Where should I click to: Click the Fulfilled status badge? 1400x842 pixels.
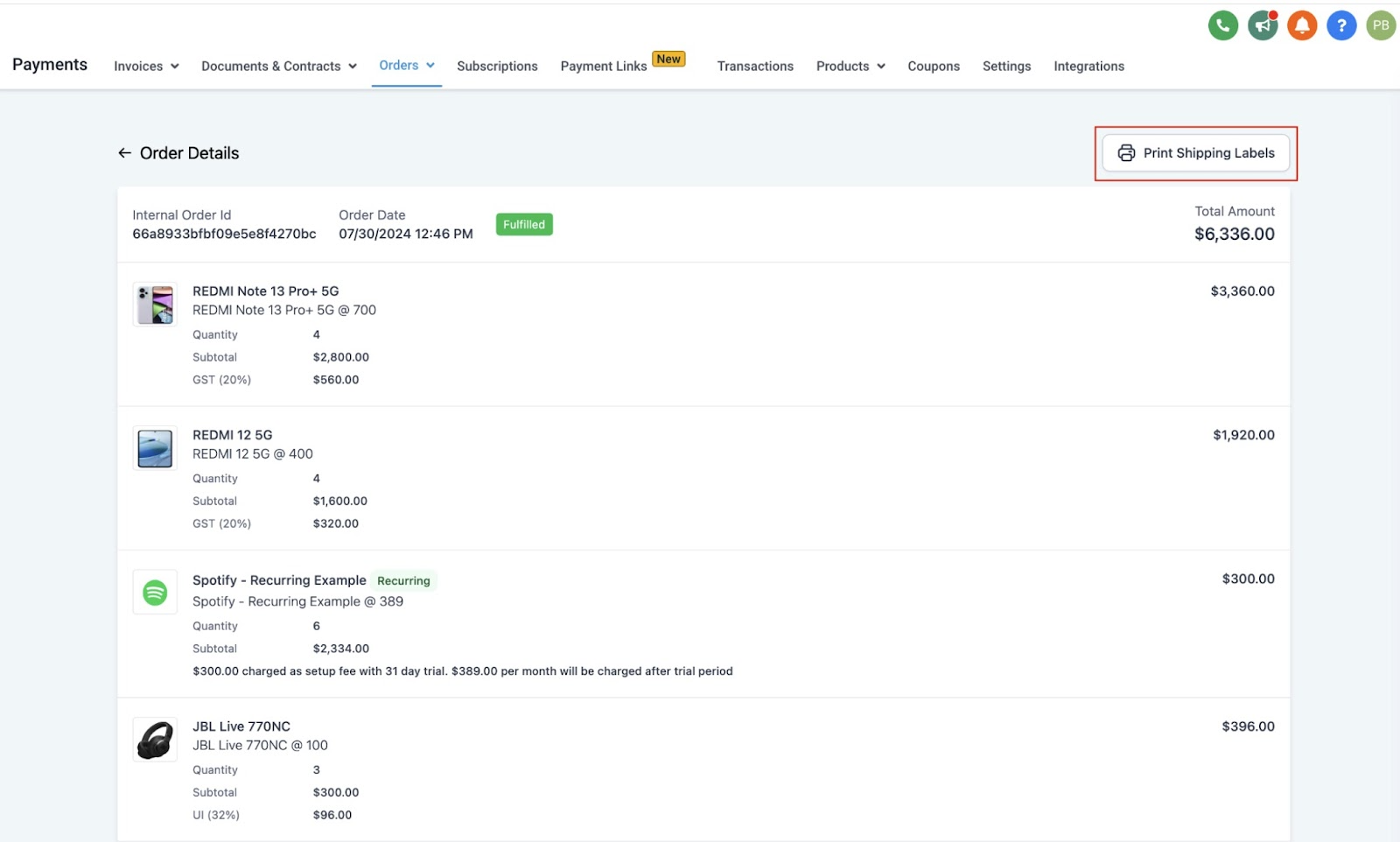[x=524, y=225]
